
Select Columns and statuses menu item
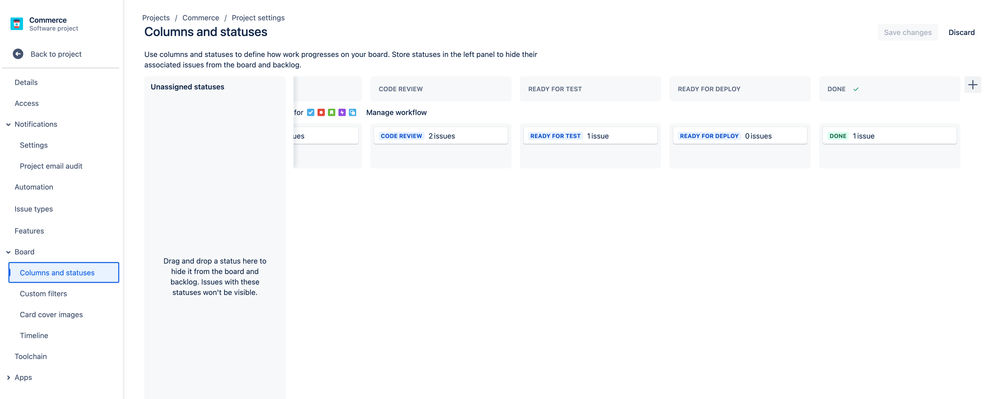tap(64, 272)
